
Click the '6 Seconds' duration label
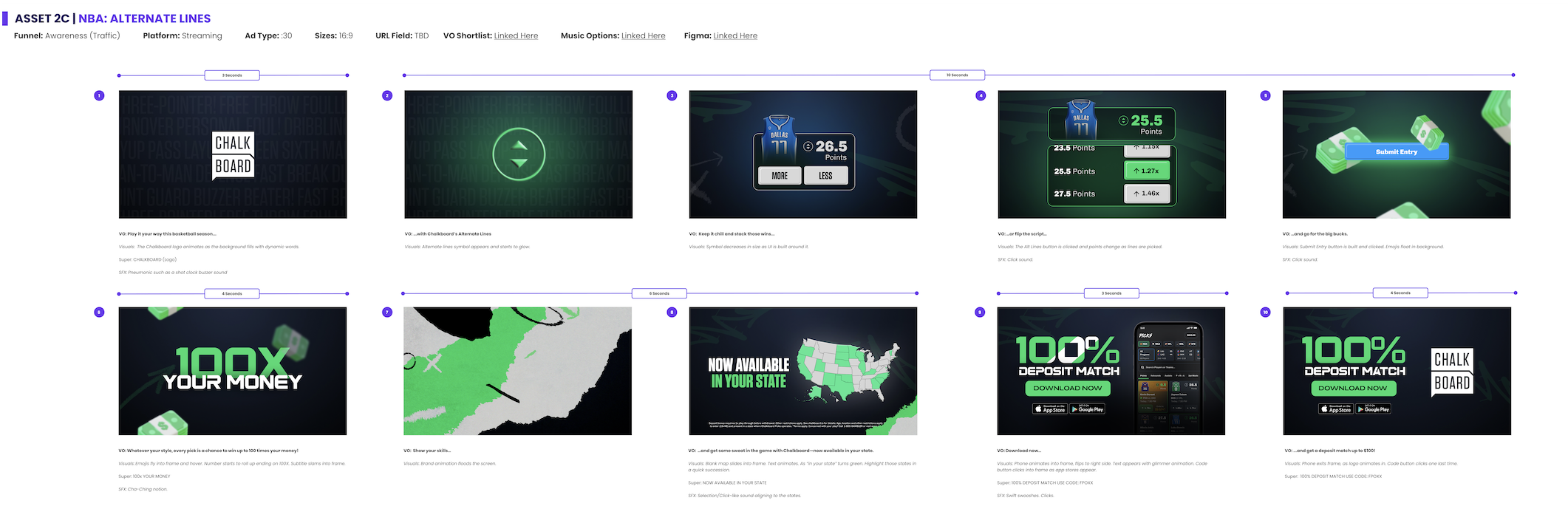[659, 293]
